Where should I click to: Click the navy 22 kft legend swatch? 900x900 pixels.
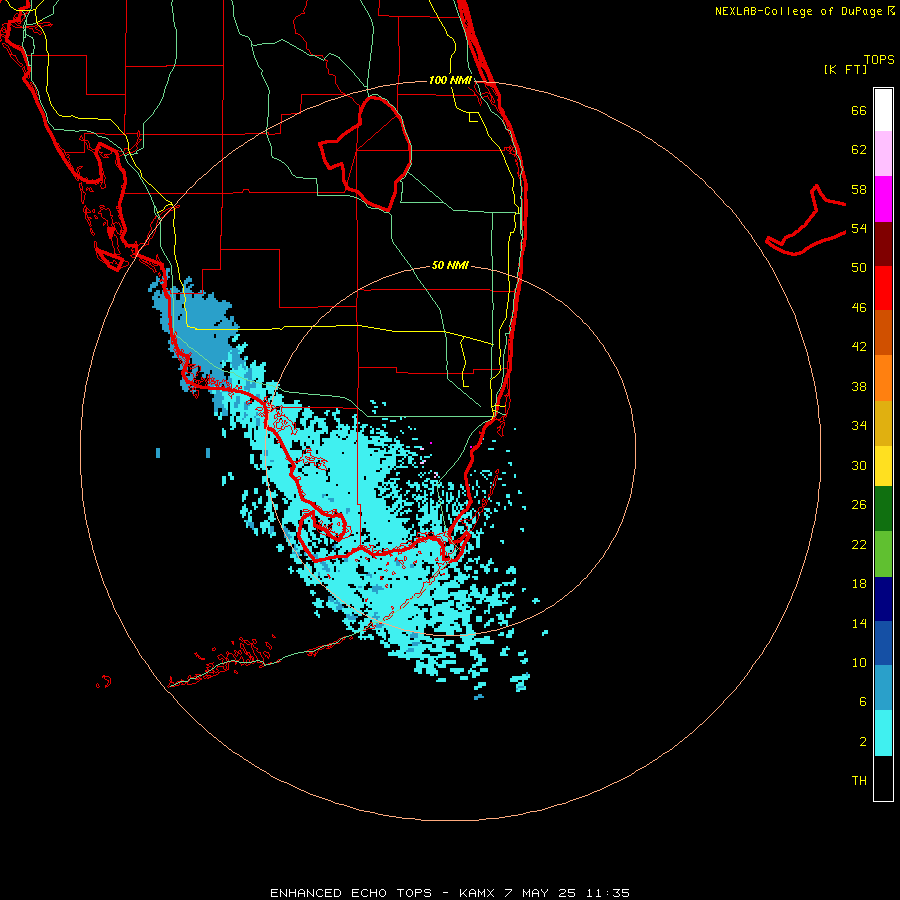[883, 599]
